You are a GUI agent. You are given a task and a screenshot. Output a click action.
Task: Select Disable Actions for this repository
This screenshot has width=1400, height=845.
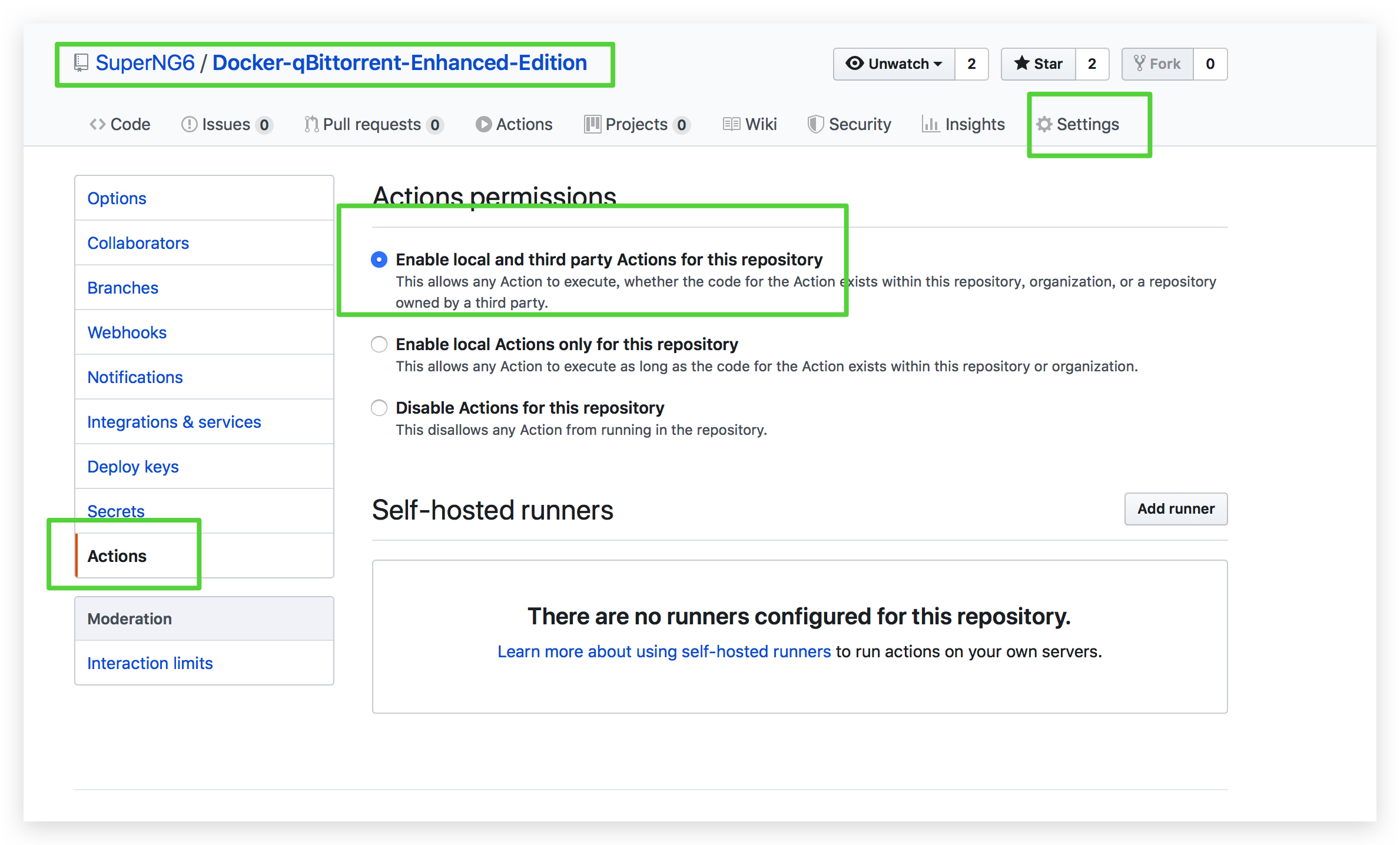(379, 408)
